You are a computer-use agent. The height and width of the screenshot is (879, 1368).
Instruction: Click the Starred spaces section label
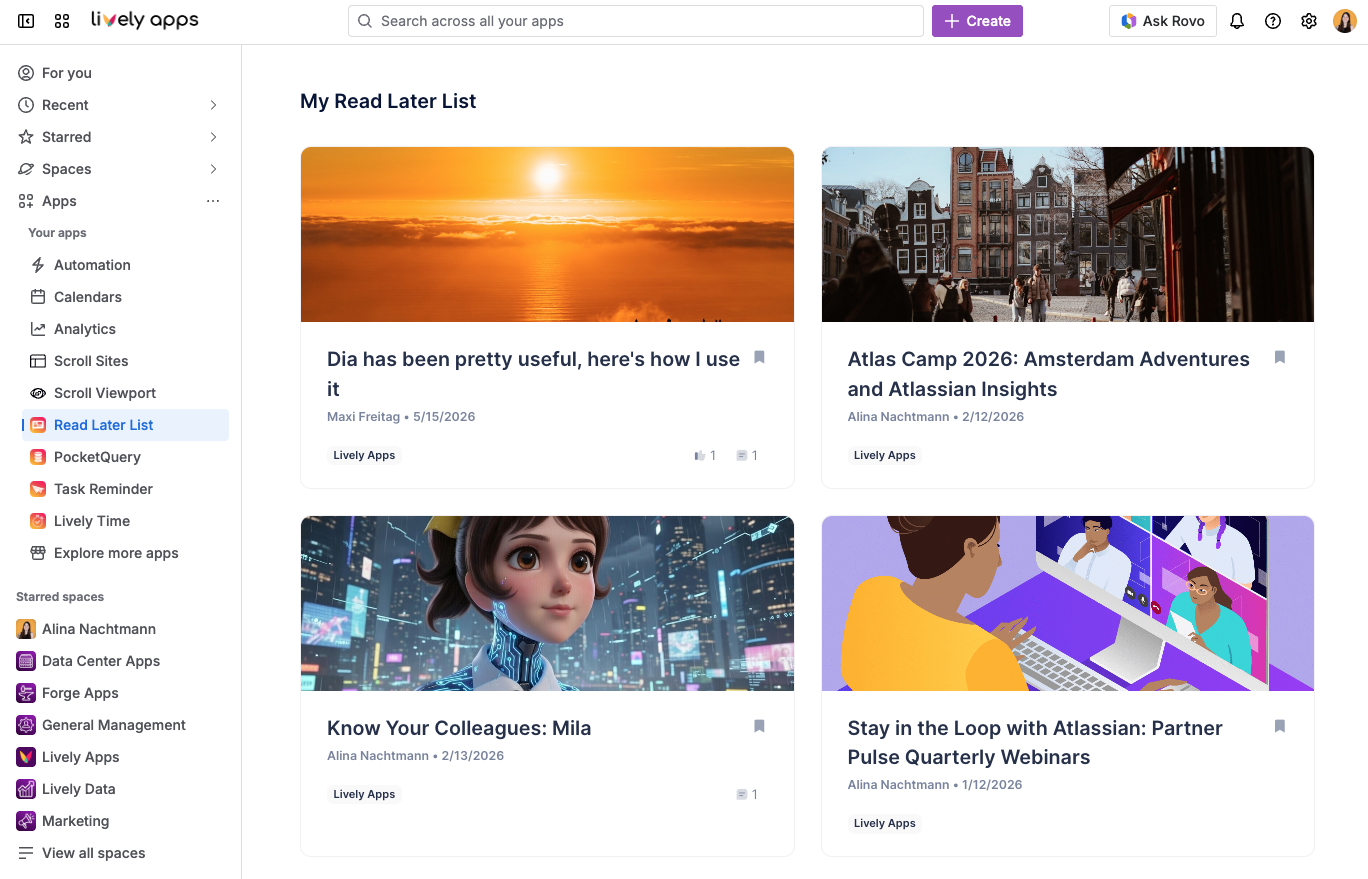(60, 597)
